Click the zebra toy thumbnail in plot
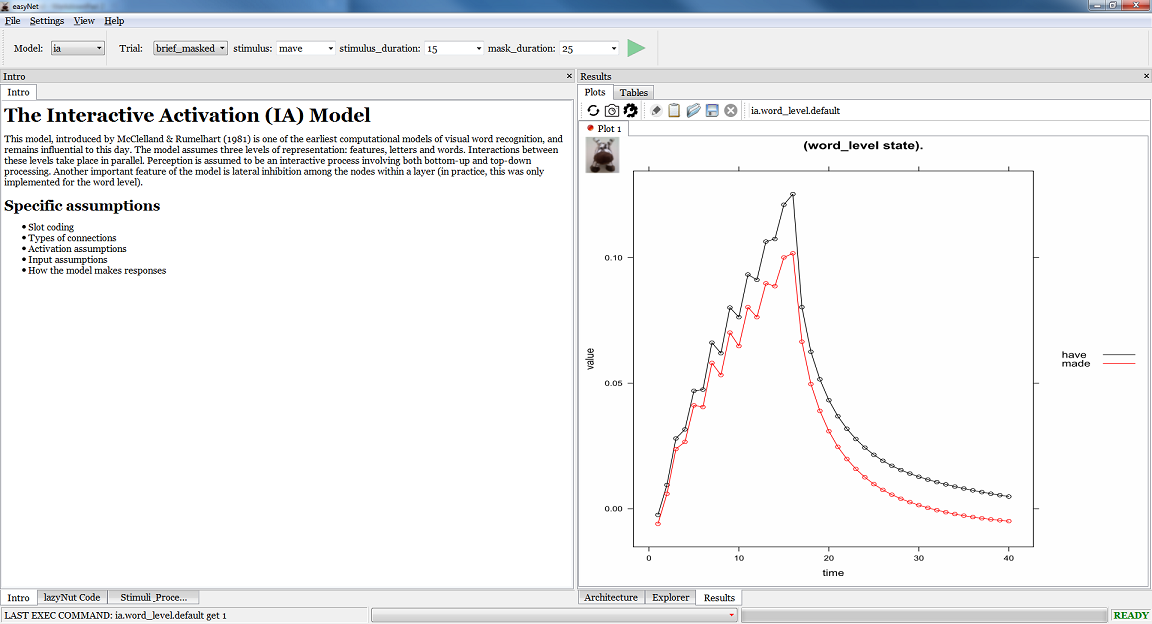The height and width of the screenshot is (624, 1152). tap(602, 155)
